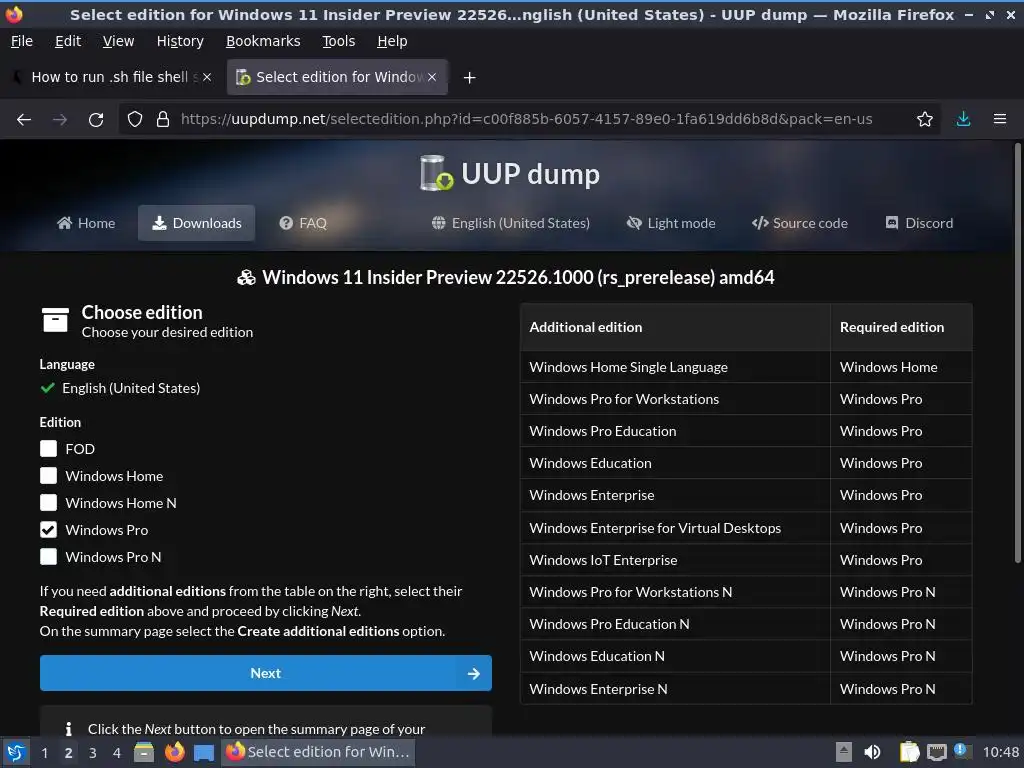Launch file manager from taskbar

[x=144, y=752]
